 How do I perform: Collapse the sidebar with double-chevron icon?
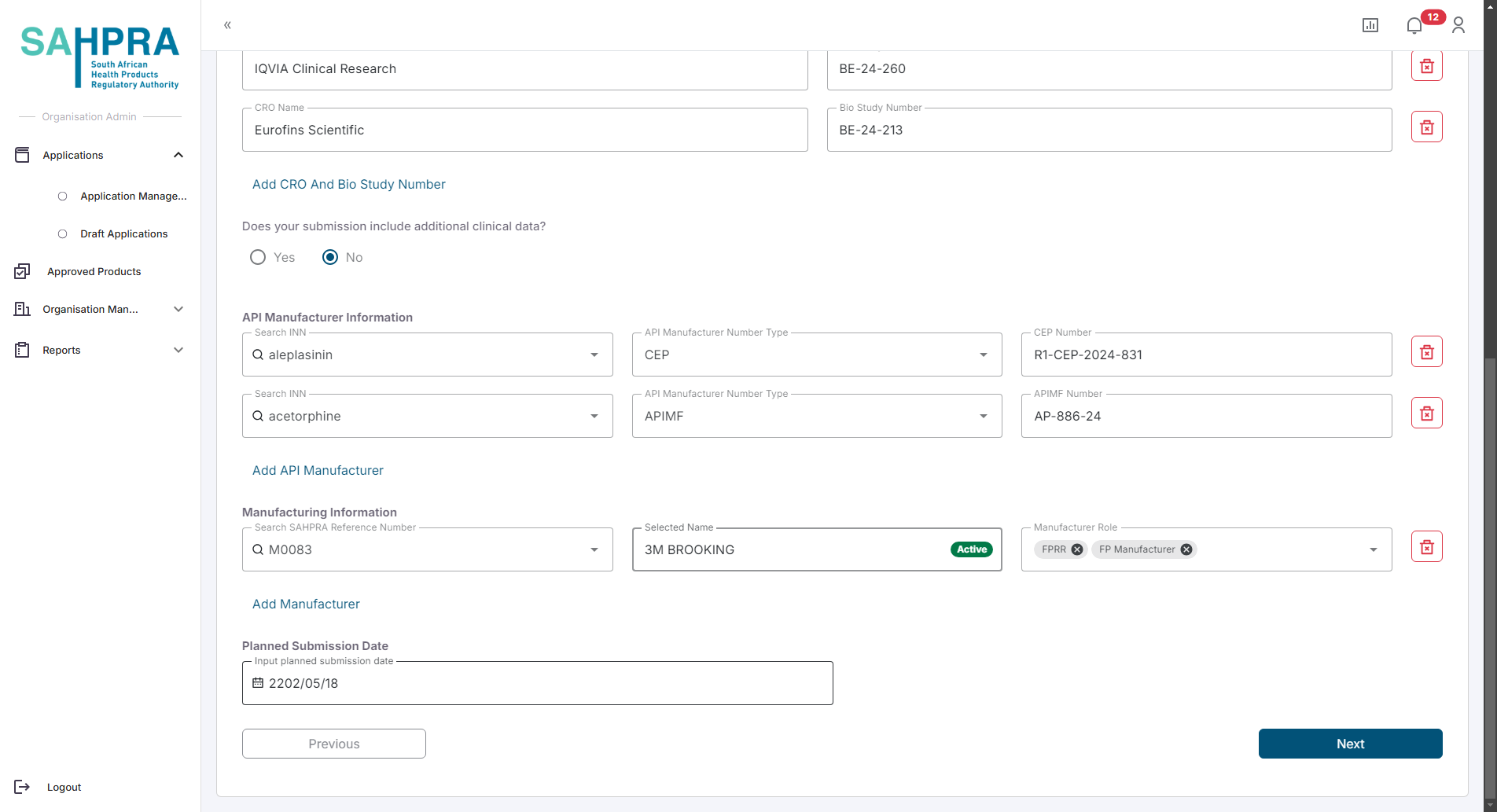227,25
